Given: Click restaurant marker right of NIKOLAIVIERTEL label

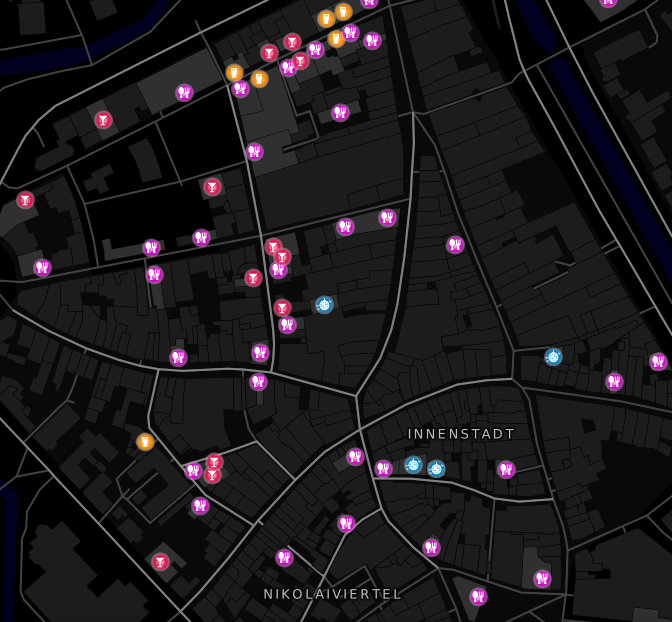Looking at the screenshot, I should pyautogui.click(x=478, y=597).
